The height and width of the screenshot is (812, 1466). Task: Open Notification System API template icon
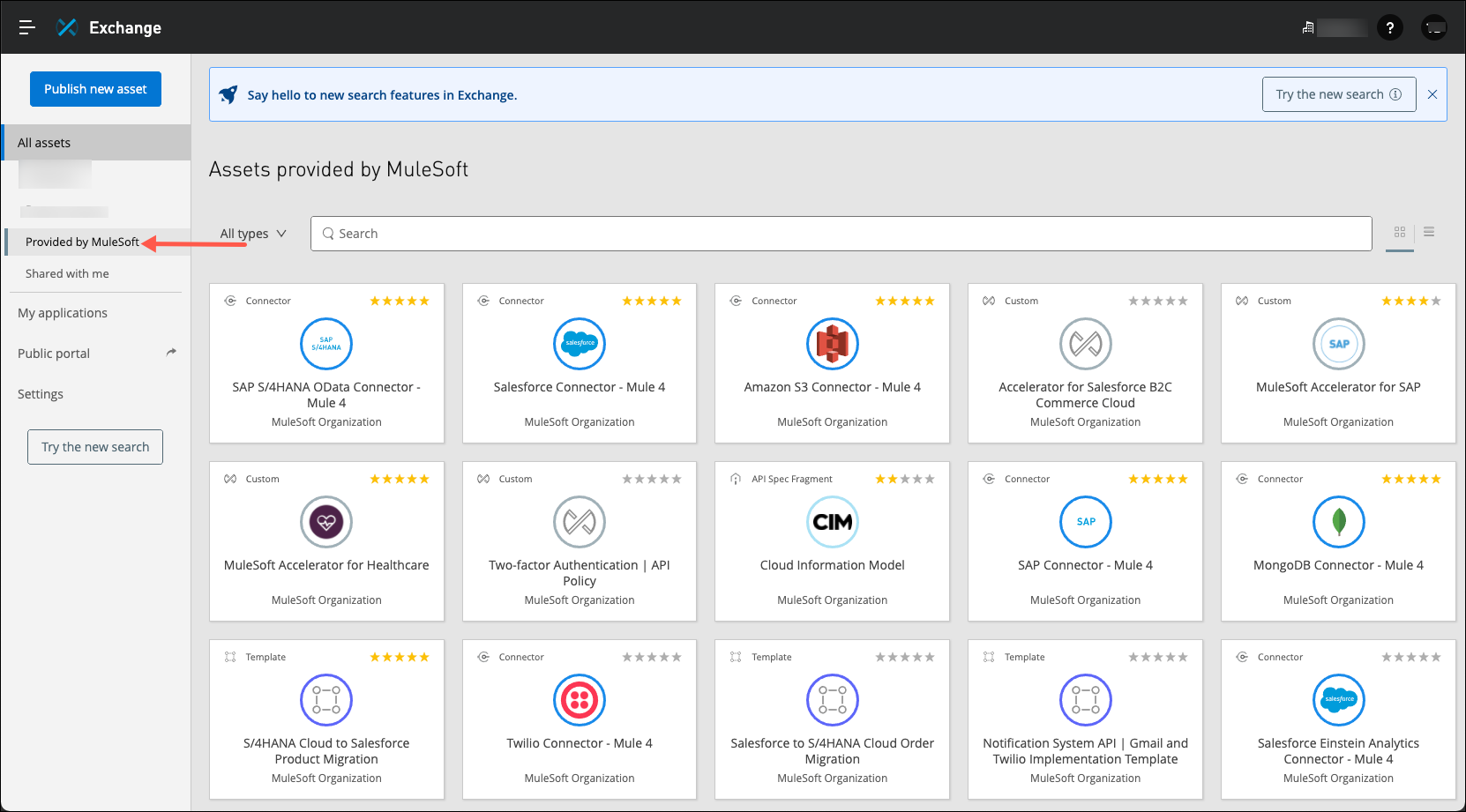click(1086, 700)
